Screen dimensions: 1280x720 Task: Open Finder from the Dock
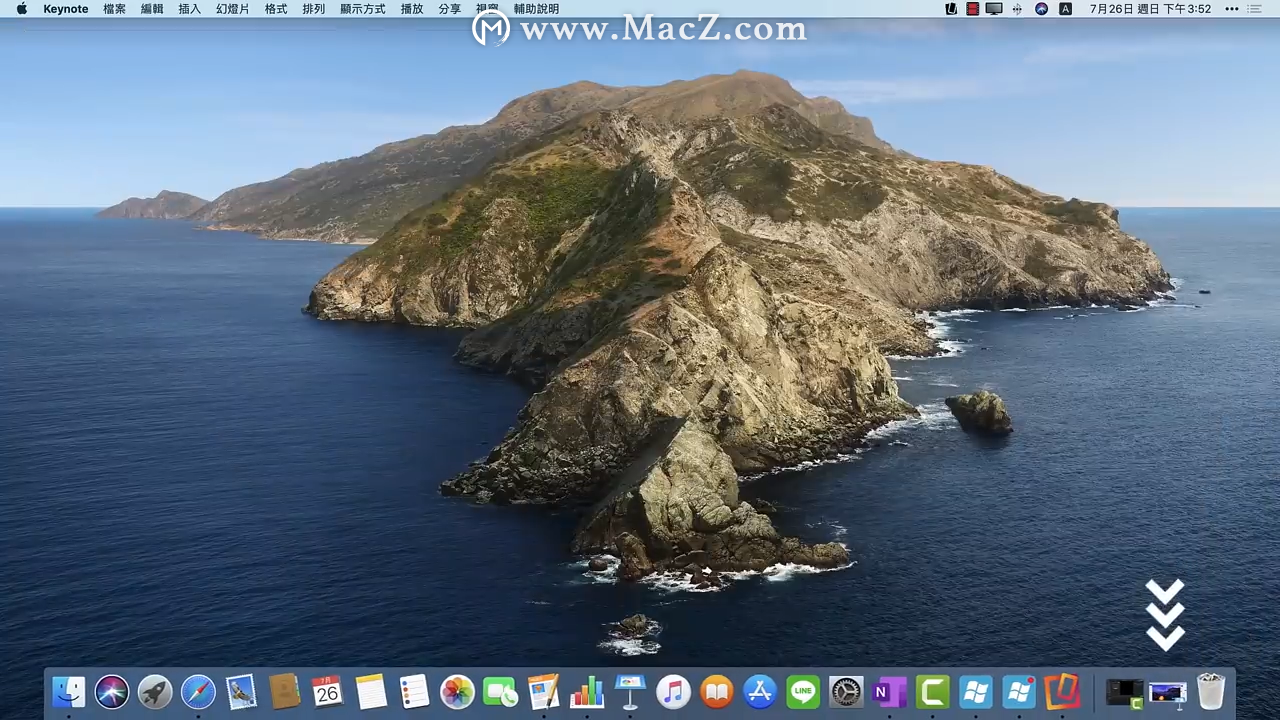click(x=69, y=691)
